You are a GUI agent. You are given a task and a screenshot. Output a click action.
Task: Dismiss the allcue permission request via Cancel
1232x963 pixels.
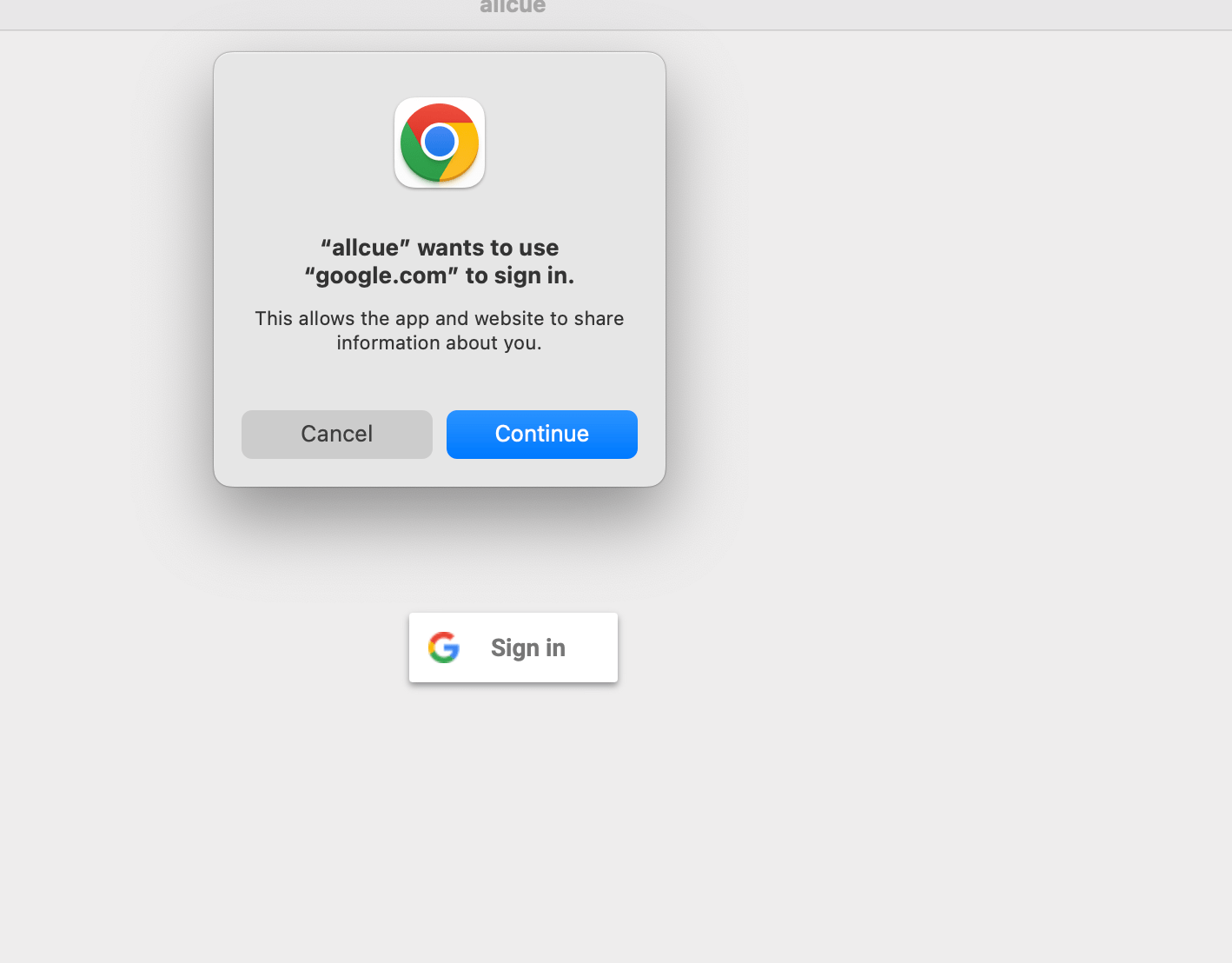pos(336,434)
